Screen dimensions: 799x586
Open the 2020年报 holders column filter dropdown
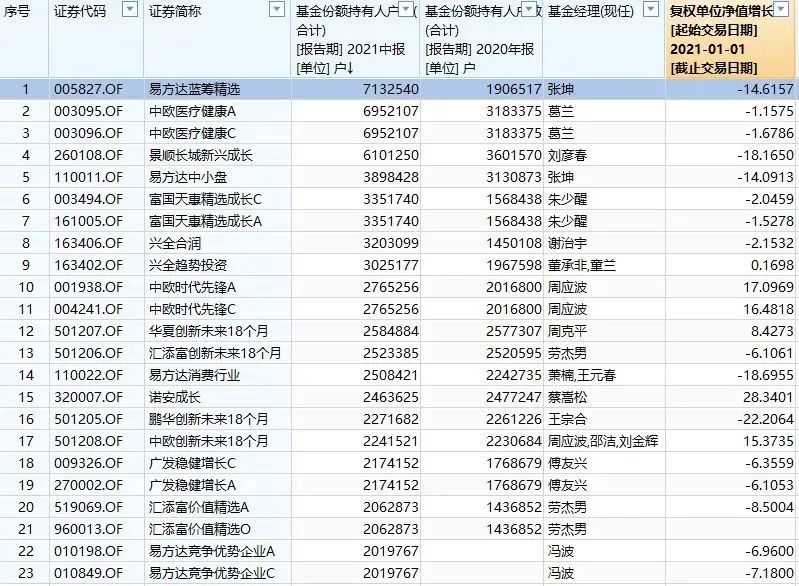[x=530, y=9]
